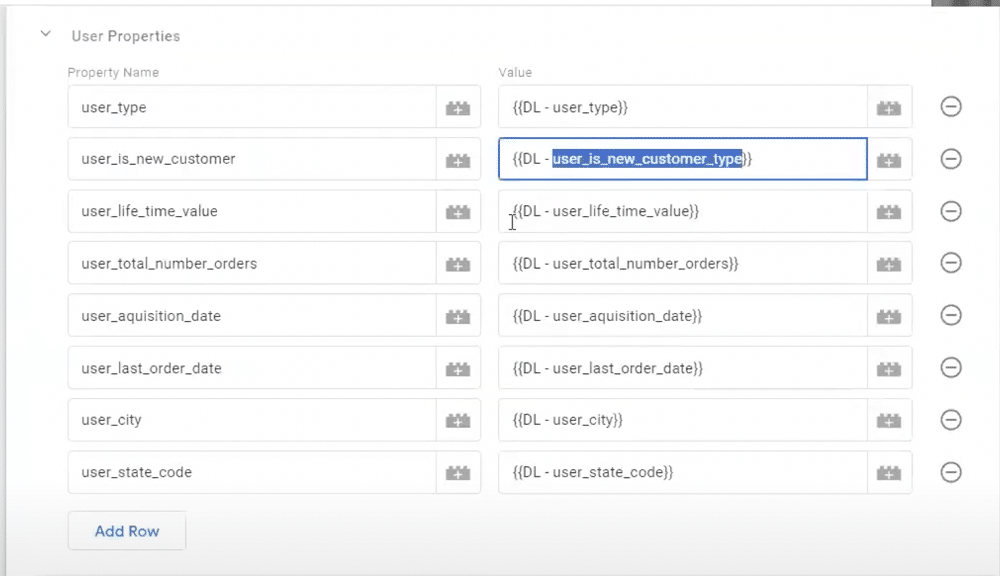The height and width of the screenshot is (576, 1000).
Task: Click the User Properties section heading
Action: 126,36
